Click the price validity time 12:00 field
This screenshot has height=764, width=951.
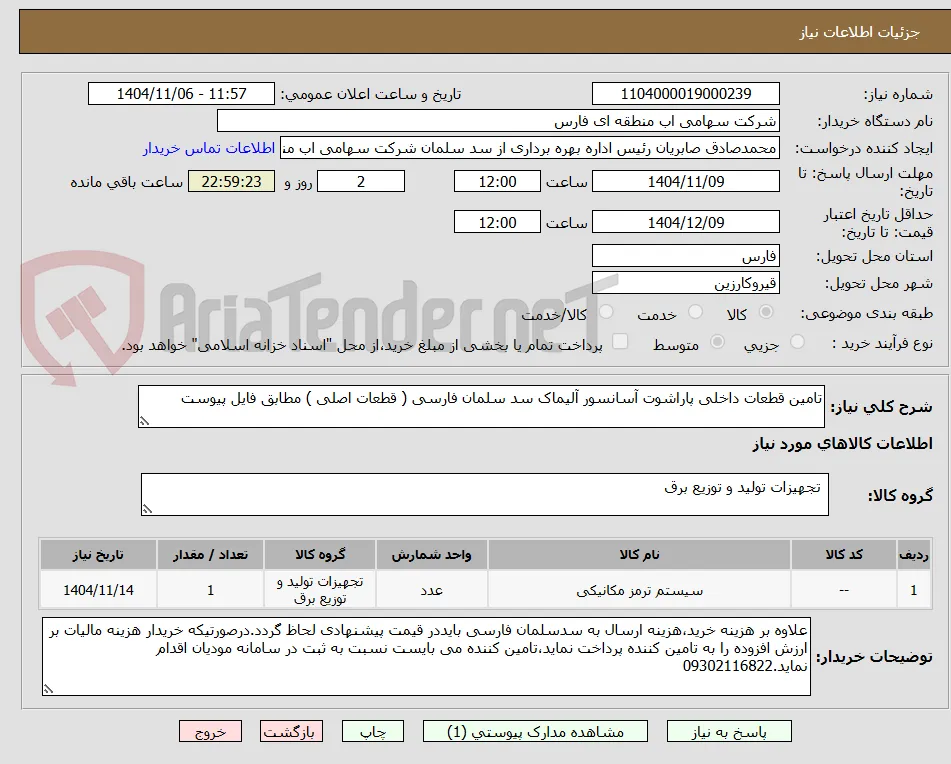(497, 222)
